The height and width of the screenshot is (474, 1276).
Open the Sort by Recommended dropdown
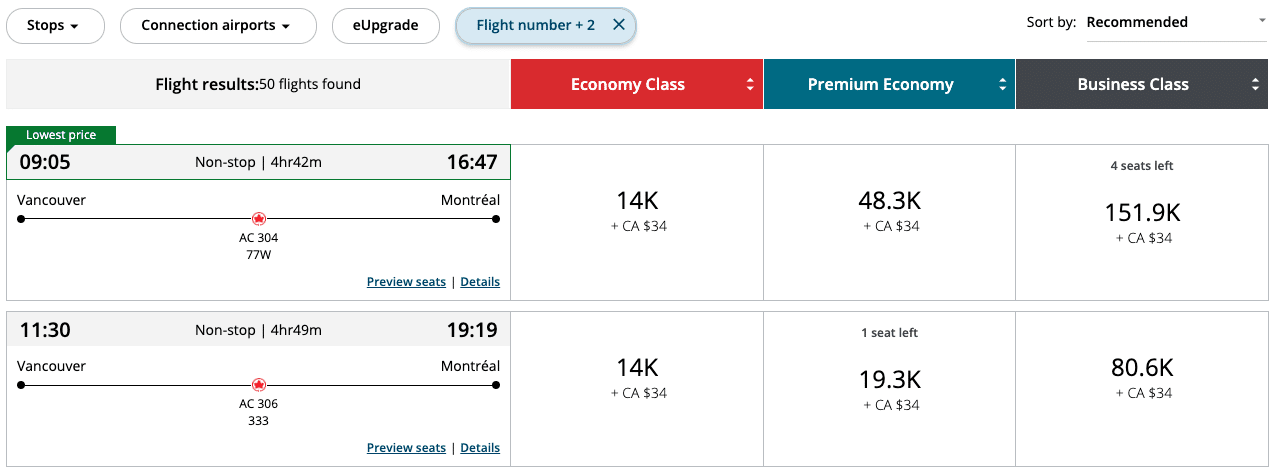(1175, 23)
